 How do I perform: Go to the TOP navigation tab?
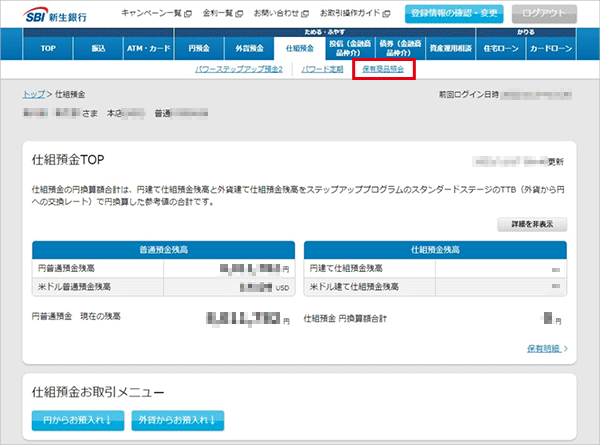(47, 48)
